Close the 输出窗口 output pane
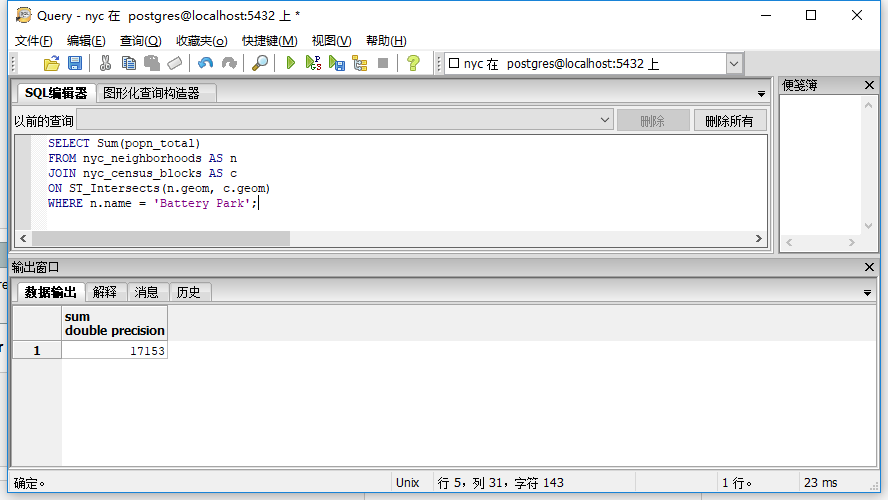Viewport: 888px width, 500px height. coord(869,267)
